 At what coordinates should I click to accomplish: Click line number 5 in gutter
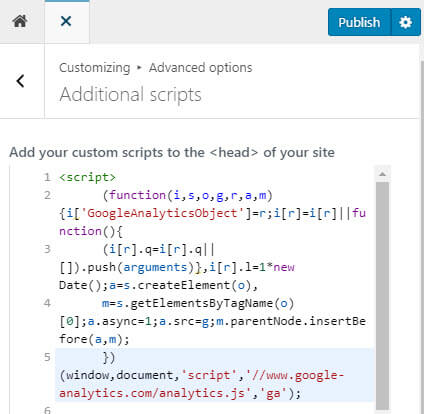coord(47,357)
